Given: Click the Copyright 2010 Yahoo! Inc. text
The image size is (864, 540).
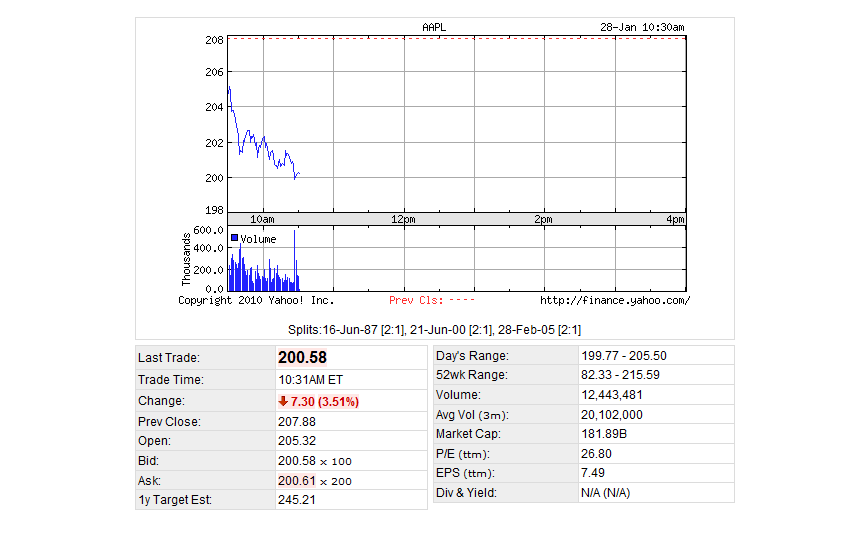Looking at the screenshot, I should click(x=256, y=300).
